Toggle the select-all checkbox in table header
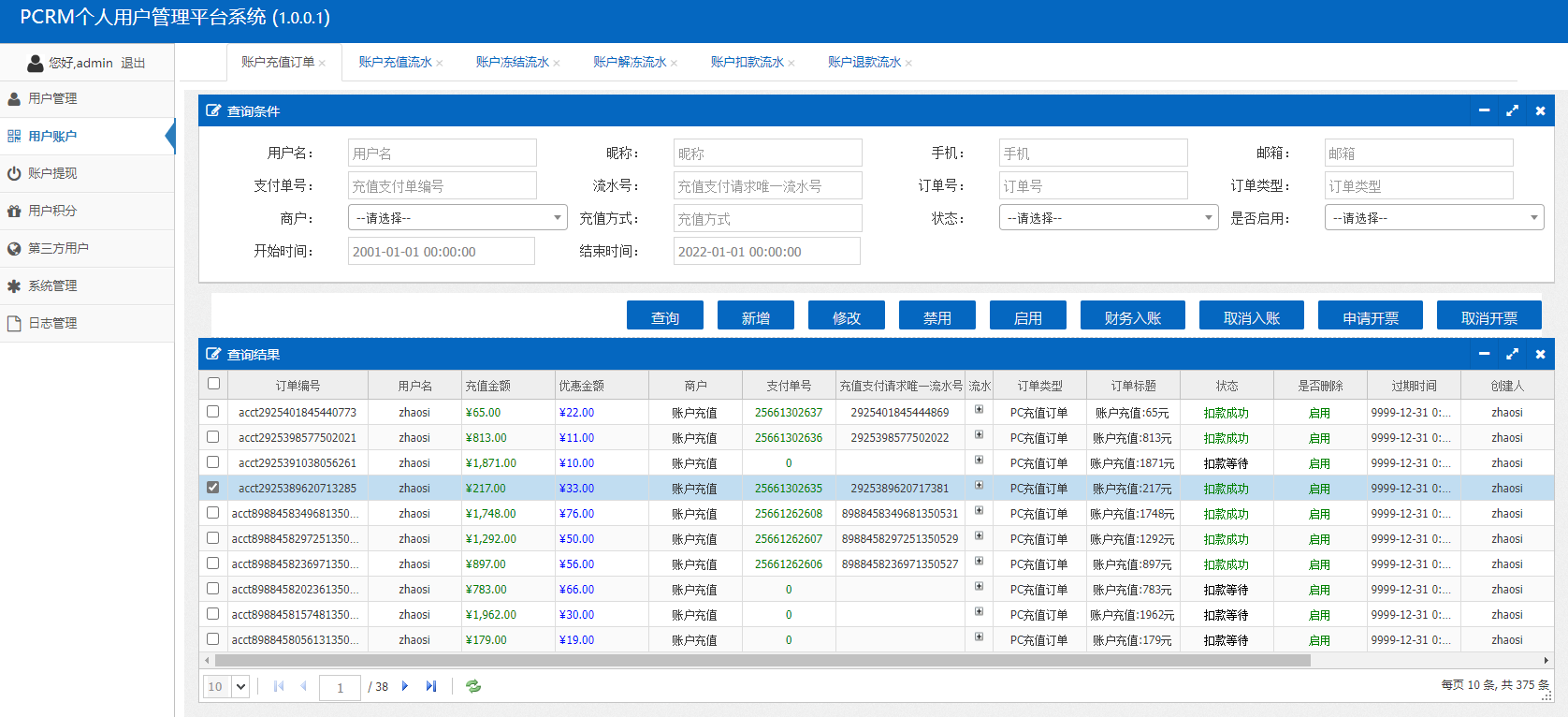Screen dimensions: 1568x717 point(213,384)
